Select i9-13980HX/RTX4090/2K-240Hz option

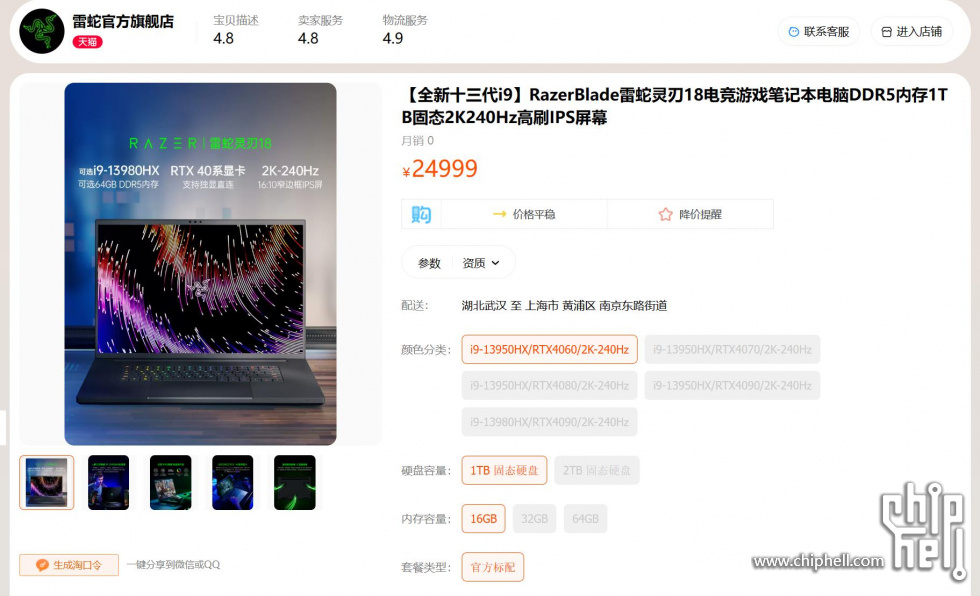[549, 422]
